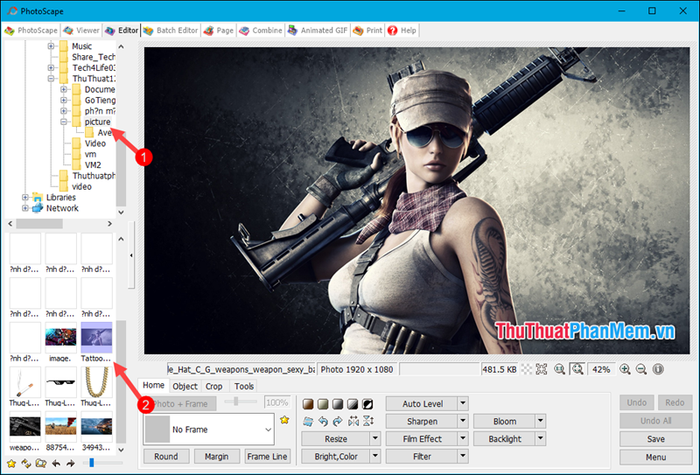700x475 pixels.
Task: Expand the Libraries tree node
Action: click(26, 197)
